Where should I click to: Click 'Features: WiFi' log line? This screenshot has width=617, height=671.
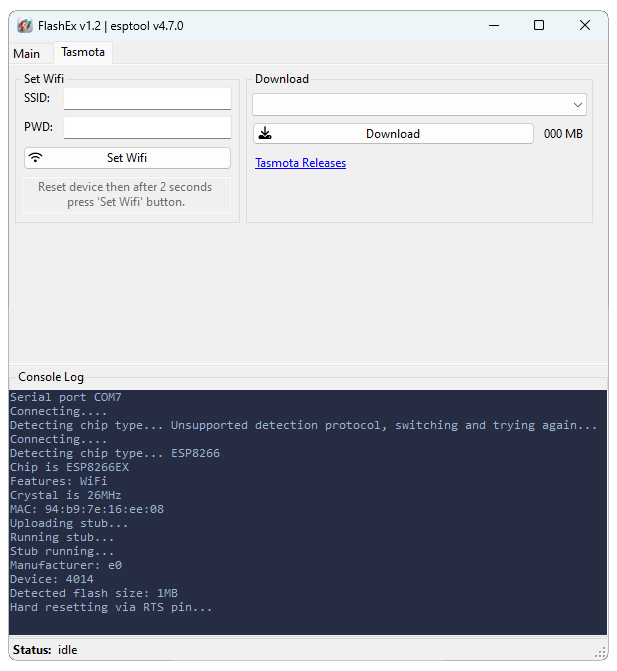[x=59, y=481]
